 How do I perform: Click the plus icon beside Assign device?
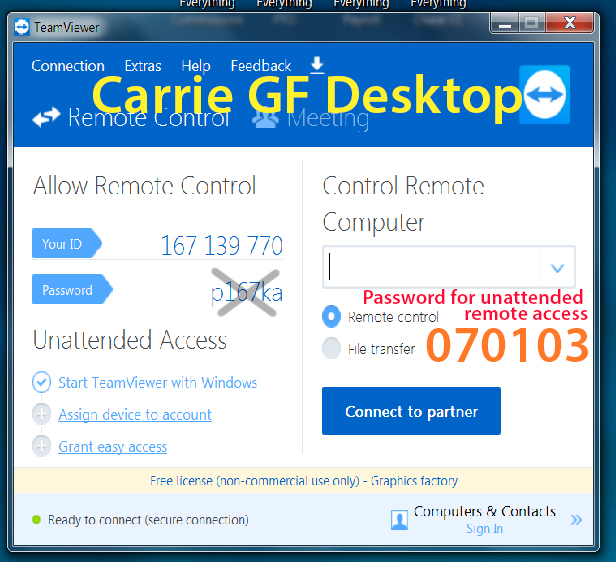coord(41,414)
